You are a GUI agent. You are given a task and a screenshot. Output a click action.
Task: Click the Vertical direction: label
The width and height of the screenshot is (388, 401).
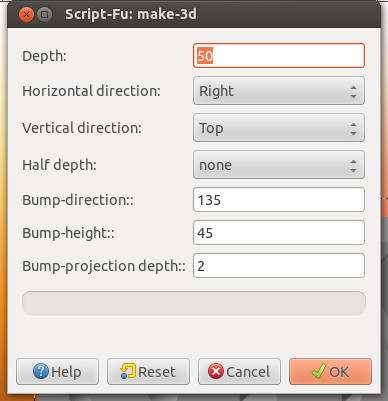[x=82, y=128]
